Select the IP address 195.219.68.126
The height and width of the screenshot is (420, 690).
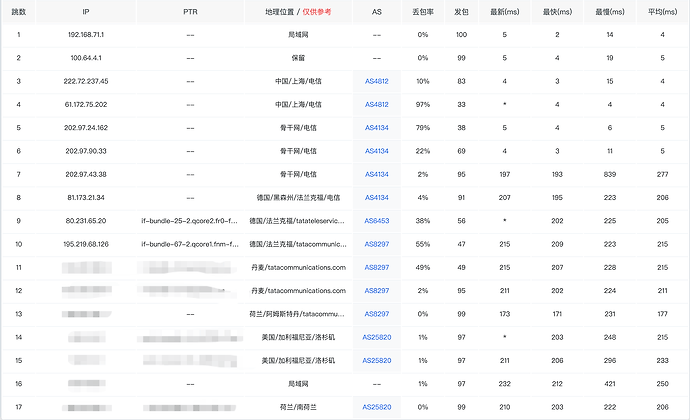(86, 244)
